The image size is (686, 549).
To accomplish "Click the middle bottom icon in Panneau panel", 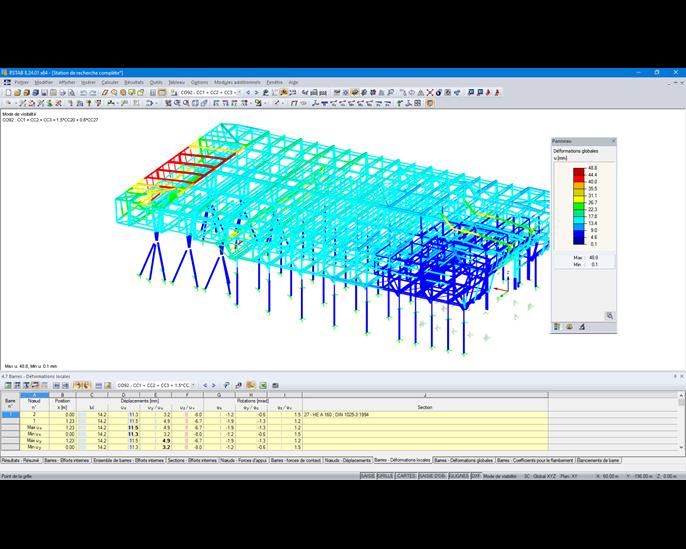I will pos(569,326).
